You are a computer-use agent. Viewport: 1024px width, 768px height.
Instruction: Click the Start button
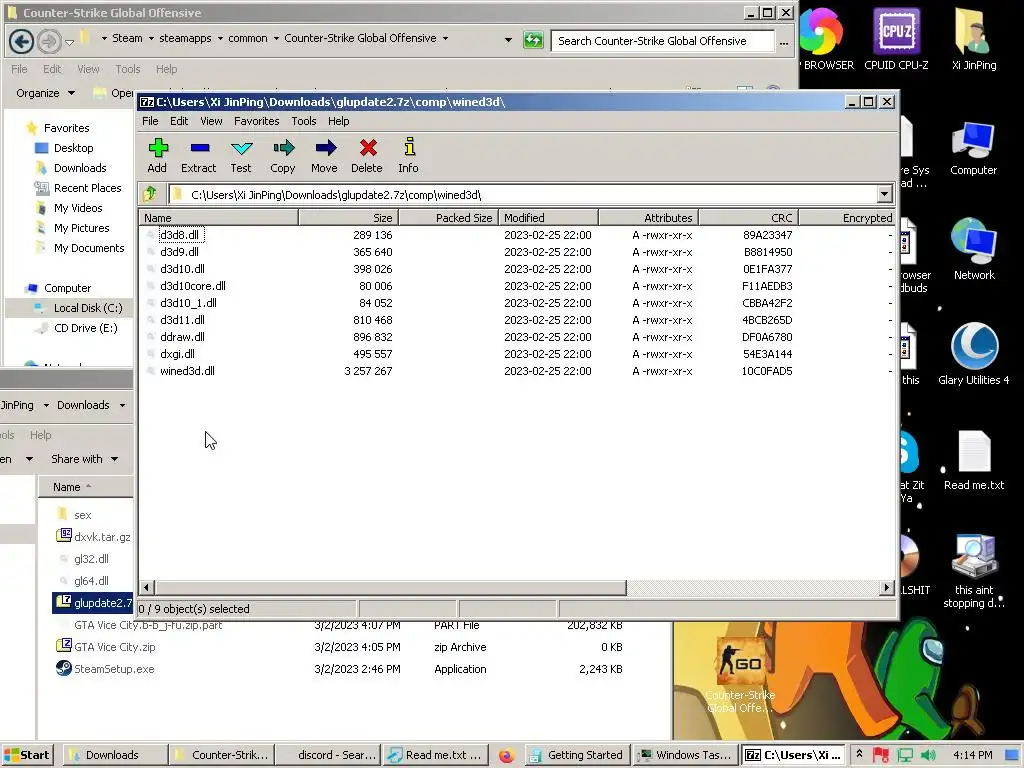27,755
